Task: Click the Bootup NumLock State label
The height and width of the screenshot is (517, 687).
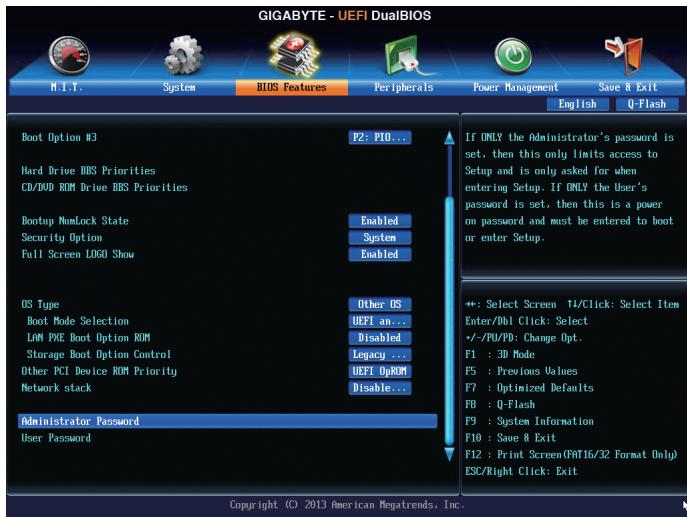Action: pos(75,220)
